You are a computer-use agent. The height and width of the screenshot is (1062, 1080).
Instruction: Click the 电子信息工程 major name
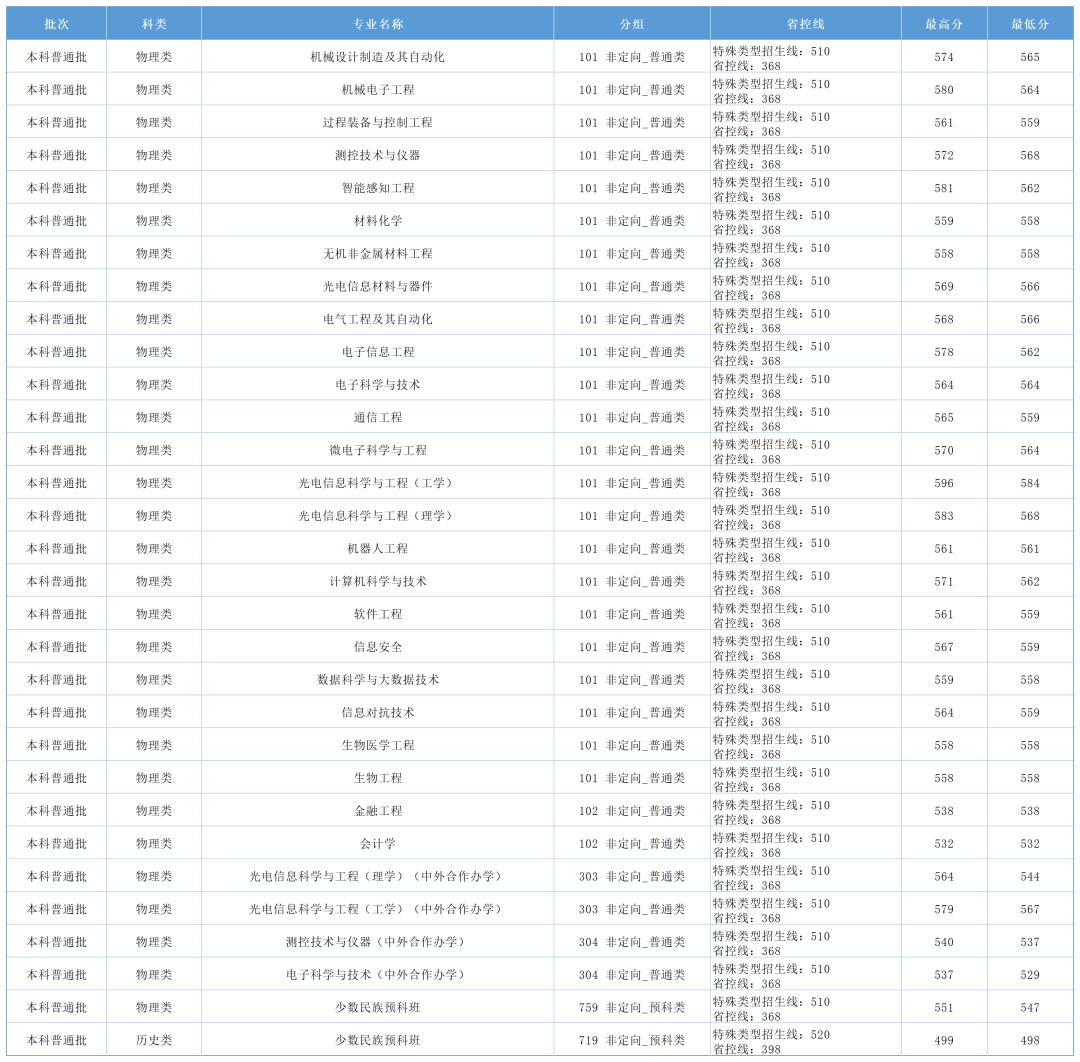pos(377,351)
